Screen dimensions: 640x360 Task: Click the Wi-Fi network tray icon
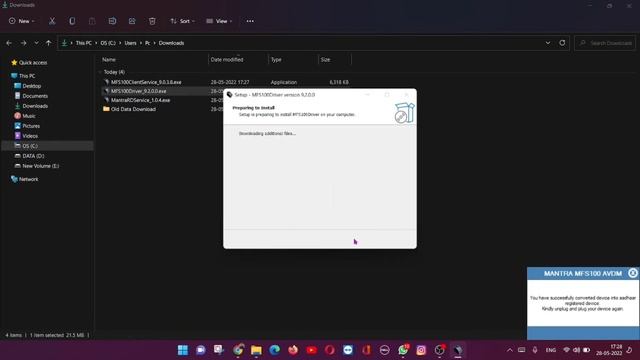pos(566,350)
